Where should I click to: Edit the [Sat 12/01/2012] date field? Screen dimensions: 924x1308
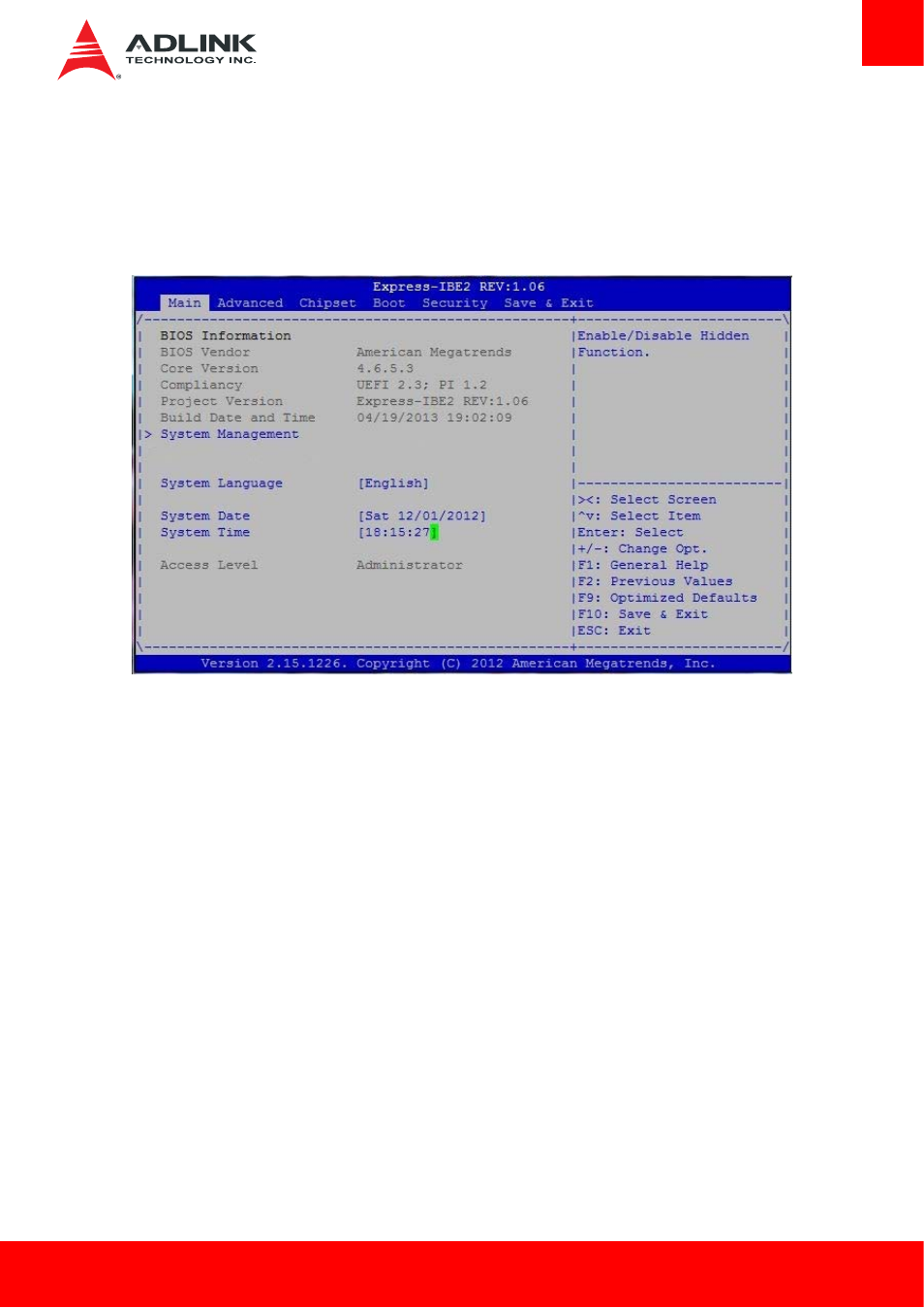[422, 516]
